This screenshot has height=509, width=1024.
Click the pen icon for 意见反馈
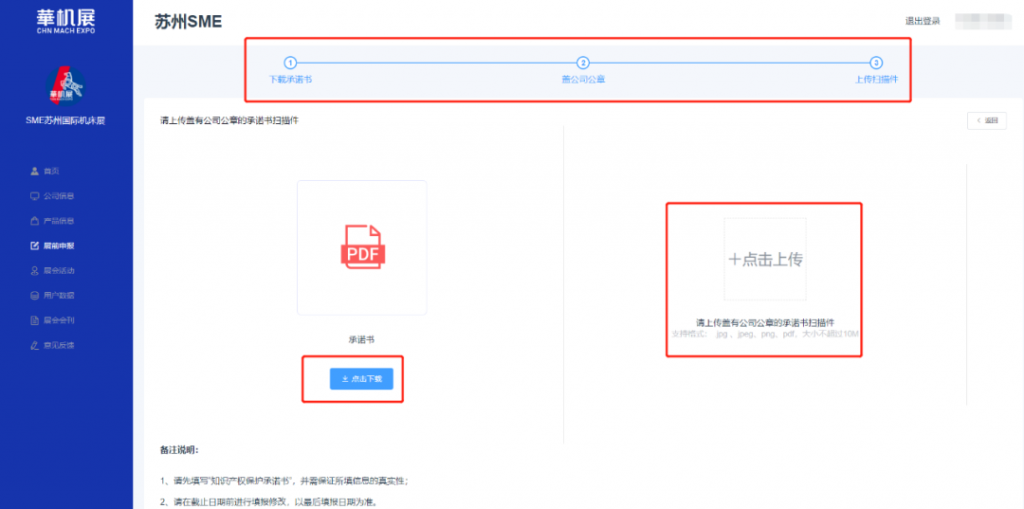point(35,345)
